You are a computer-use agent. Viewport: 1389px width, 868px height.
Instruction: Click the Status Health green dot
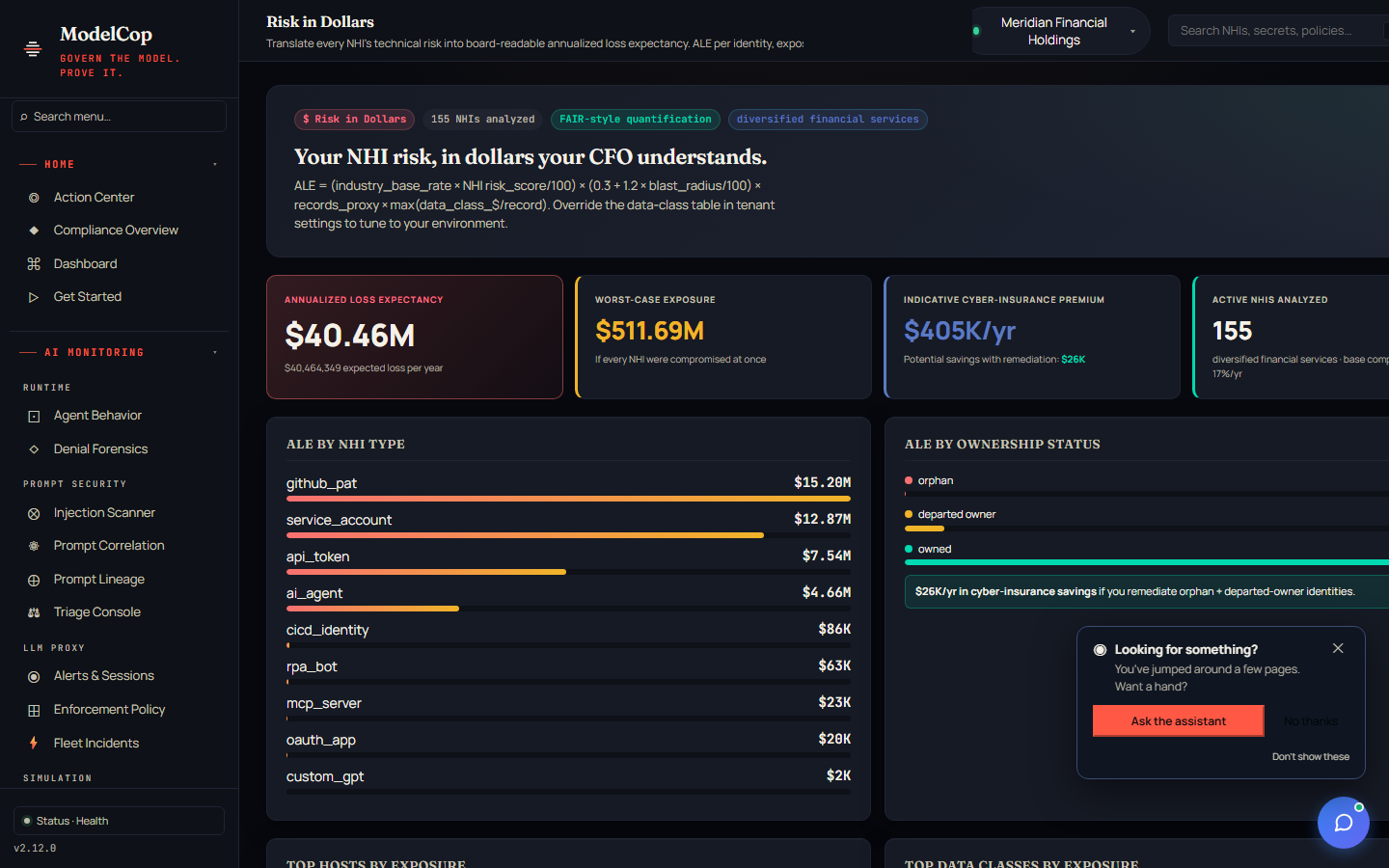pos(27,821)
